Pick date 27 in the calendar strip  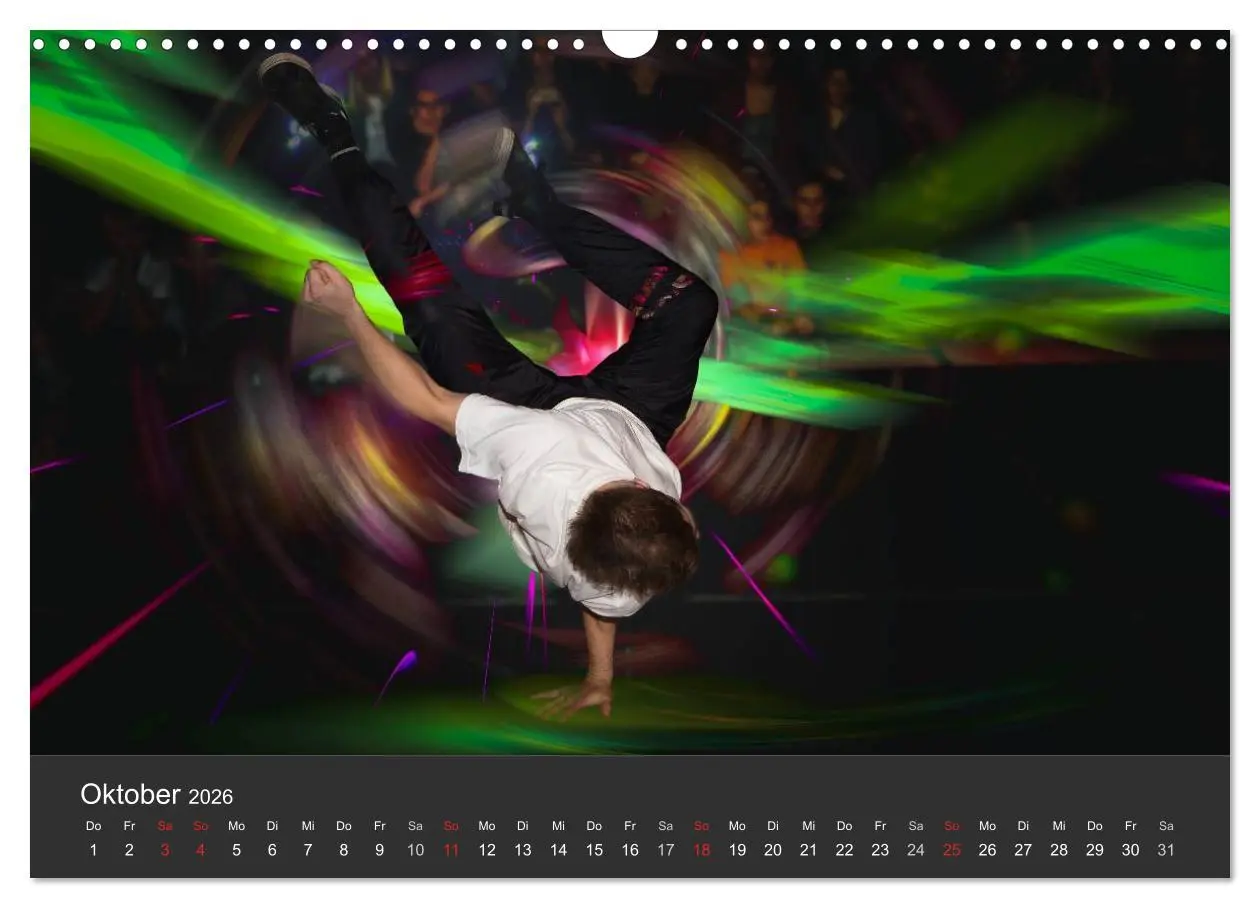(1023, 850)
